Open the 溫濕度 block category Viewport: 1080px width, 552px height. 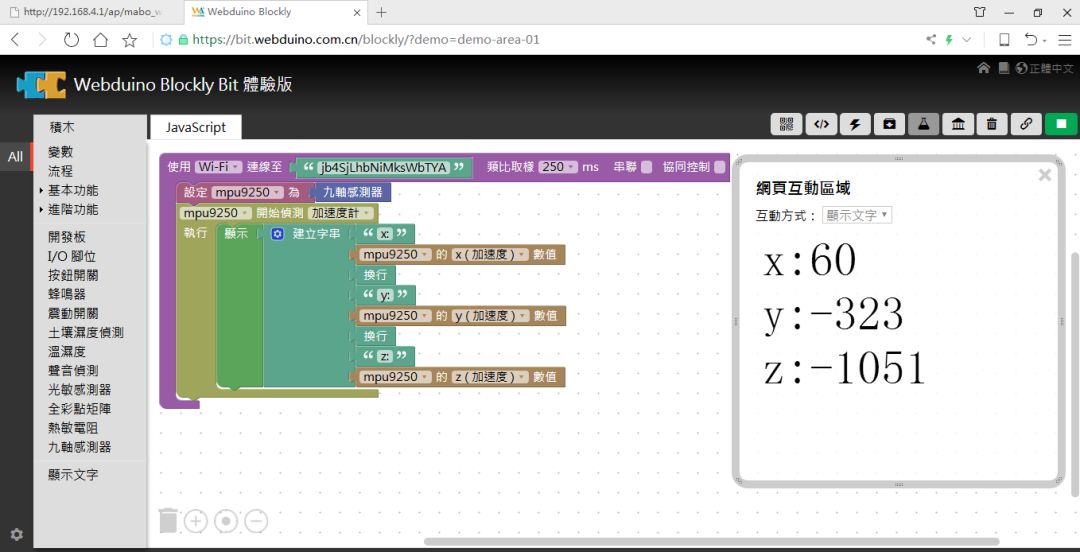tap(67, 351)
